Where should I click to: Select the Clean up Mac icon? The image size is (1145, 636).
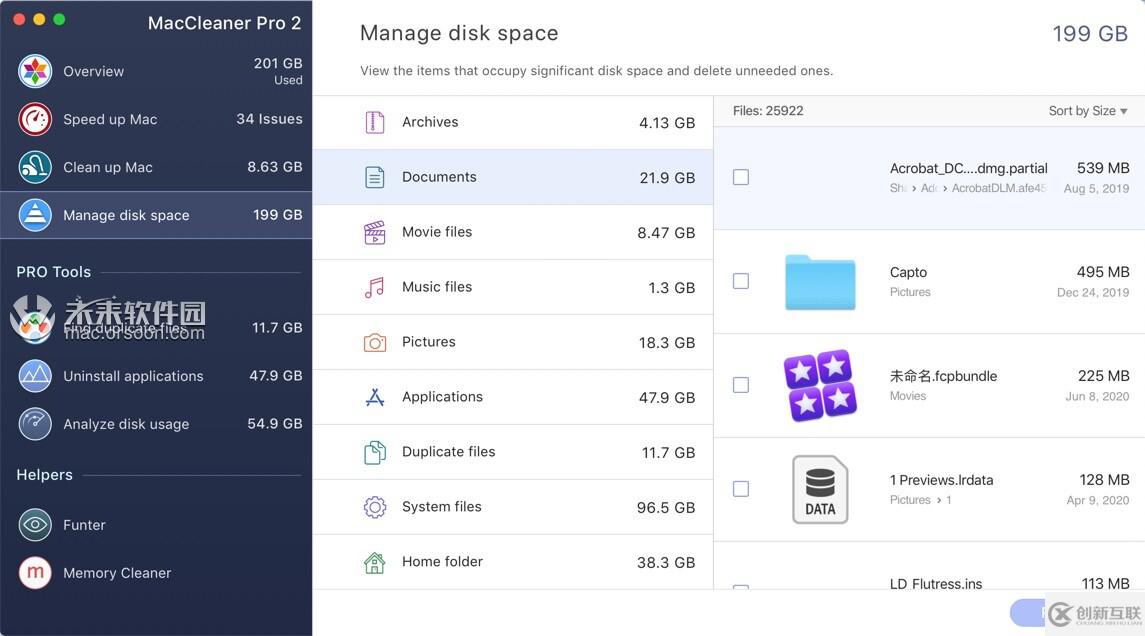click(x=35, y=167)
